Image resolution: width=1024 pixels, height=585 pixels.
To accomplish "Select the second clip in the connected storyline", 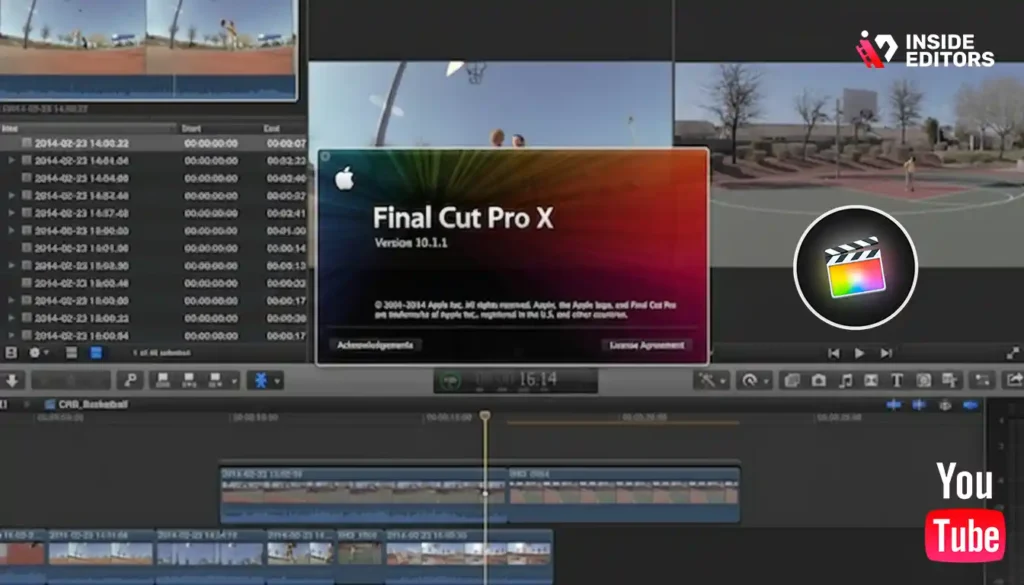I will tap(624, 494).
